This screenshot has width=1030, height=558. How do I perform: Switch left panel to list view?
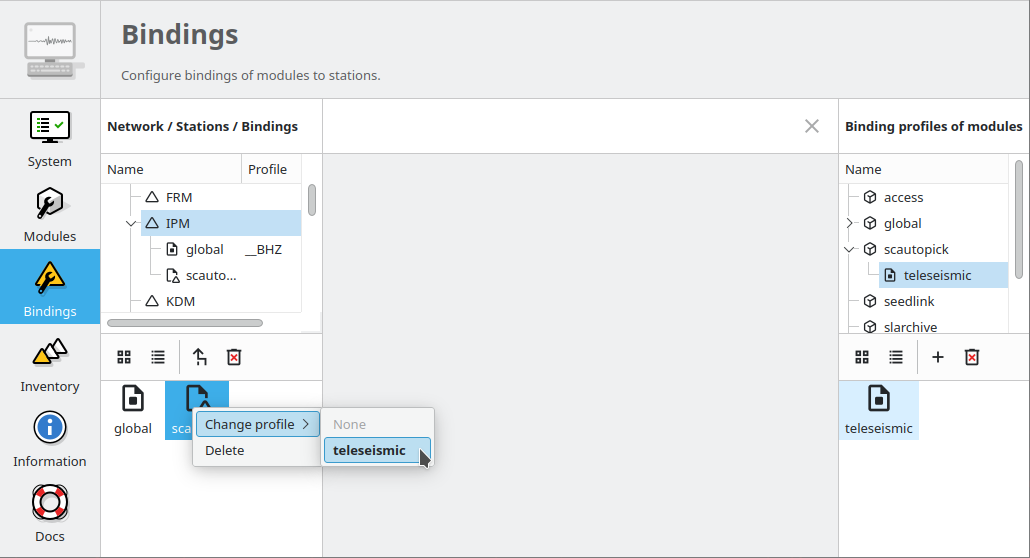pos(158,357)
